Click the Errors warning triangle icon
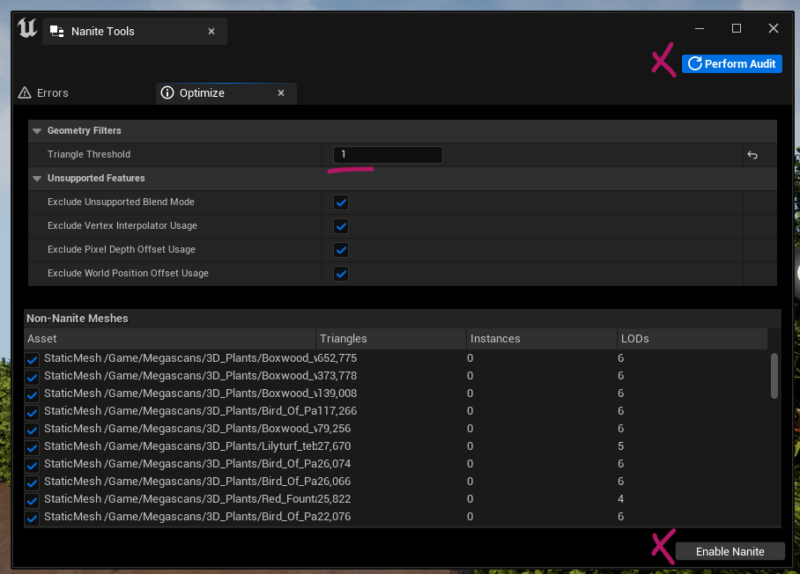The height and width of the screenshot is (574, 800). pos(24,93)
